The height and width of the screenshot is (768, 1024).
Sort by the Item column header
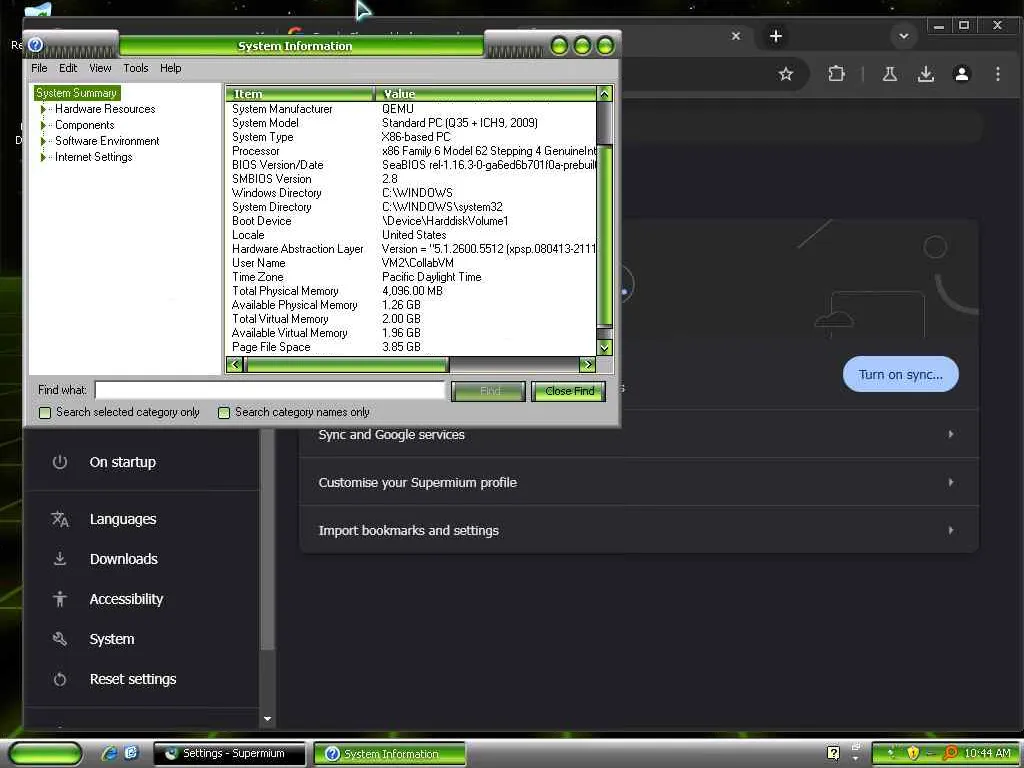coord(300,93)
